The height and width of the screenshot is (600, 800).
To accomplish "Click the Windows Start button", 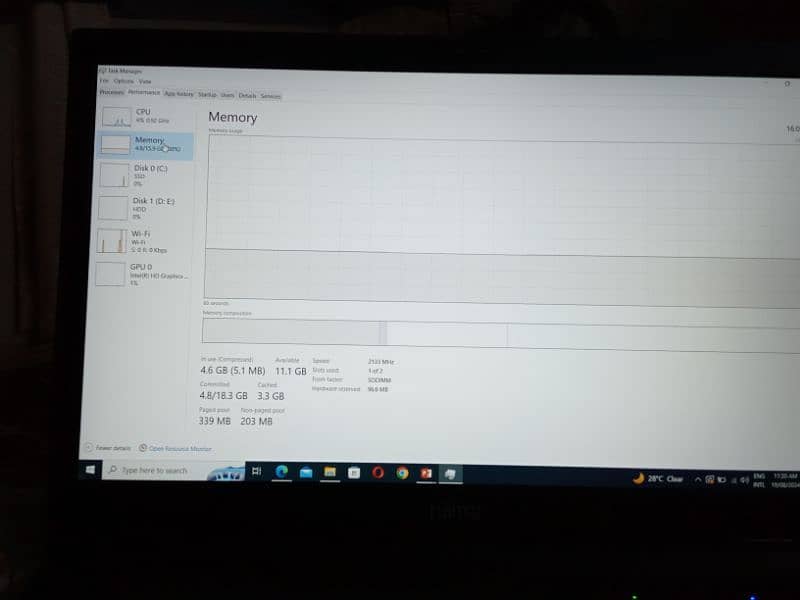I will point(90,469).
